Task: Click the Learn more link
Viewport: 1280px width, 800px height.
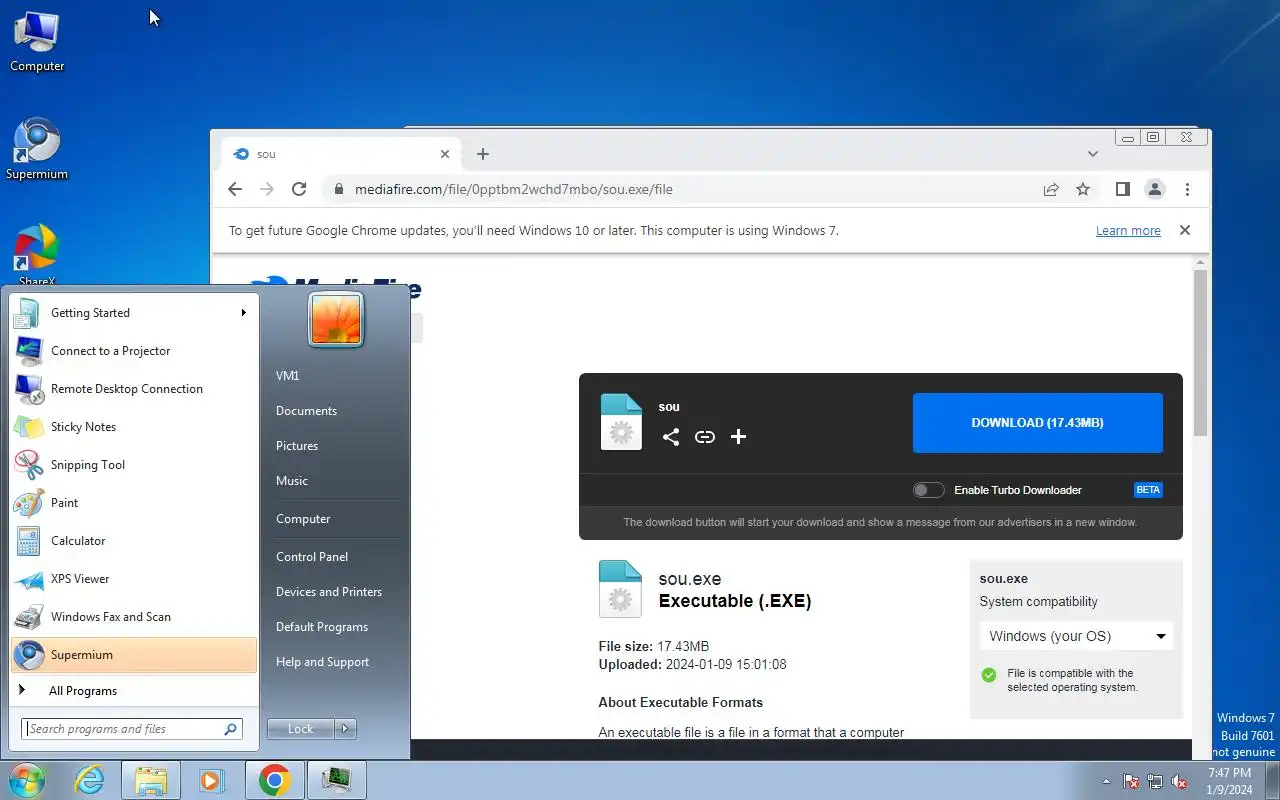Action: tap(1128, 230)
